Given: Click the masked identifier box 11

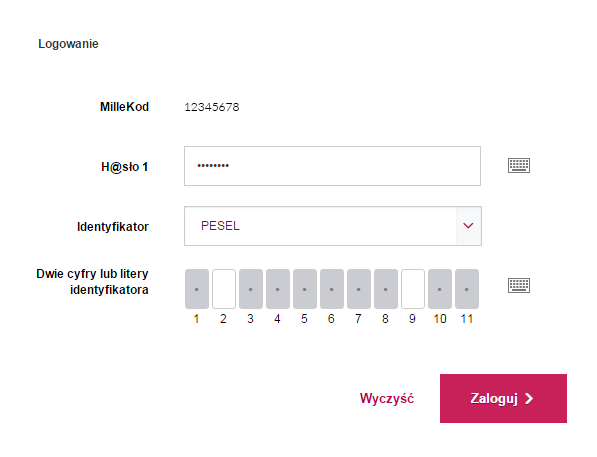Looking at the screenshot, I should [467, 289].
